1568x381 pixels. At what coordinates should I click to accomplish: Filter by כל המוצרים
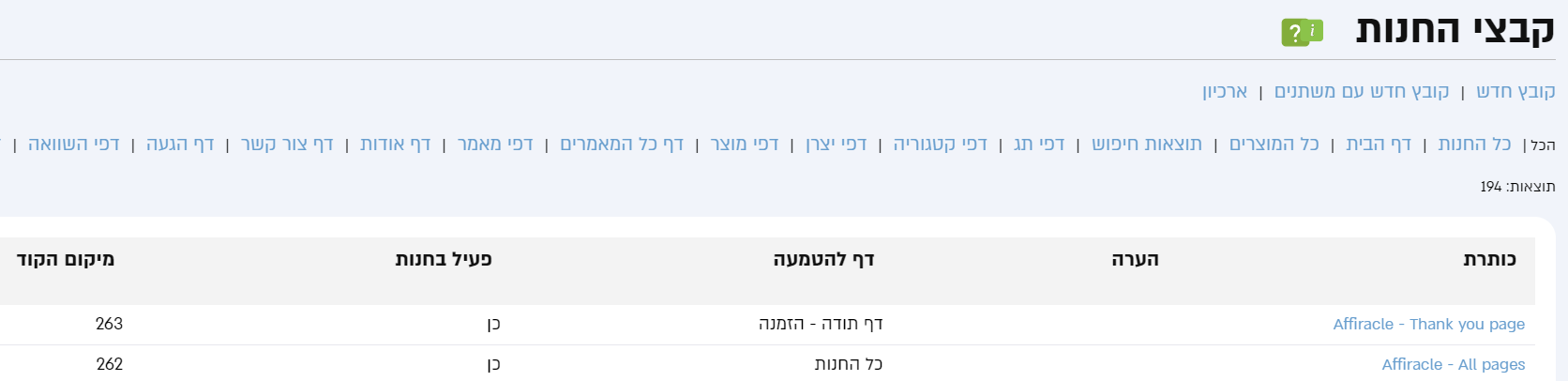click(x=1274, y=144)
